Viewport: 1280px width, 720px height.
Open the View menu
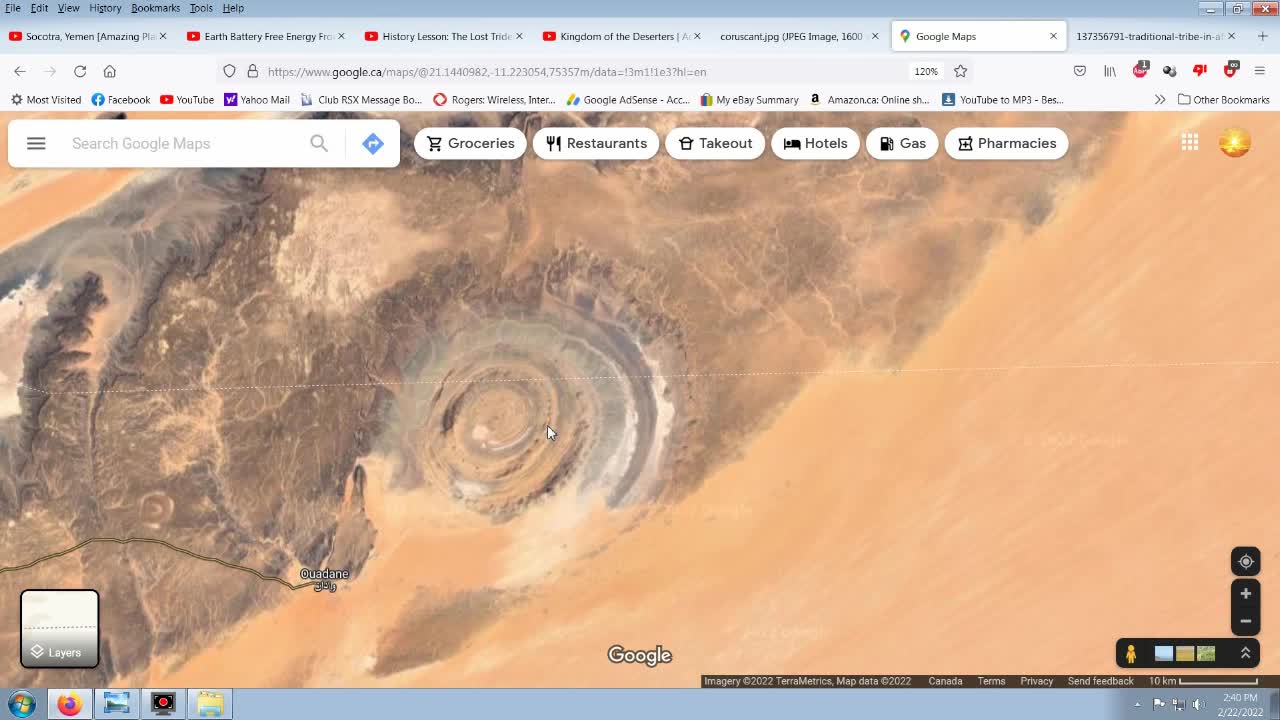68,8
